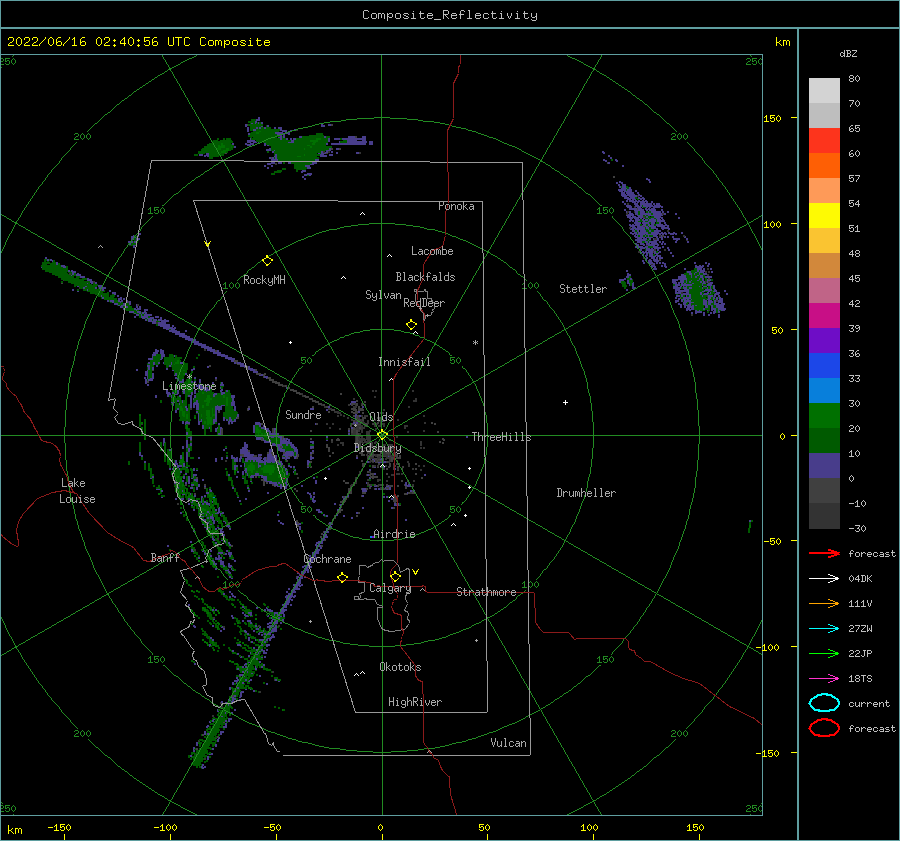Click the Blackfalds label
This screenshot has height=841, width=900.
click(x=425, y=277)
